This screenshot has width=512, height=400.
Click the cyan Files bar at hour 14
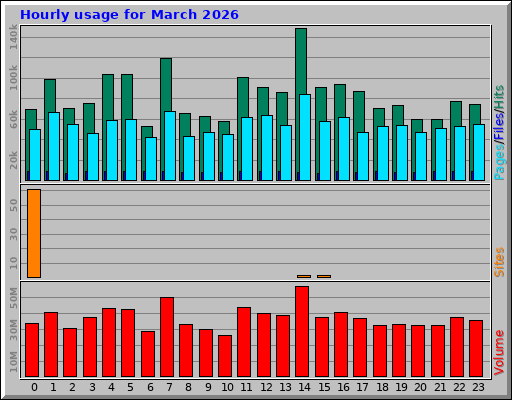click(305, 138)
